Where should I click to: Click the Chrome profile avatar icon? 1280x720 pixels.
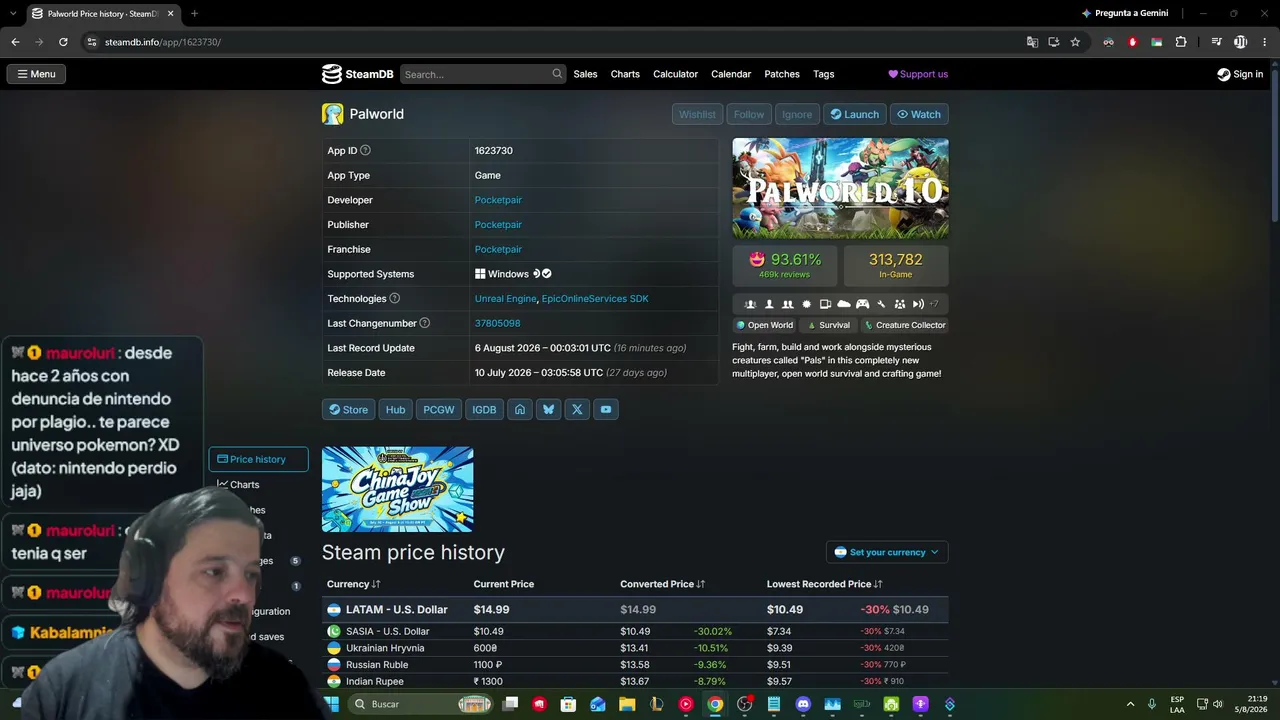click(x=1240, y=42)
